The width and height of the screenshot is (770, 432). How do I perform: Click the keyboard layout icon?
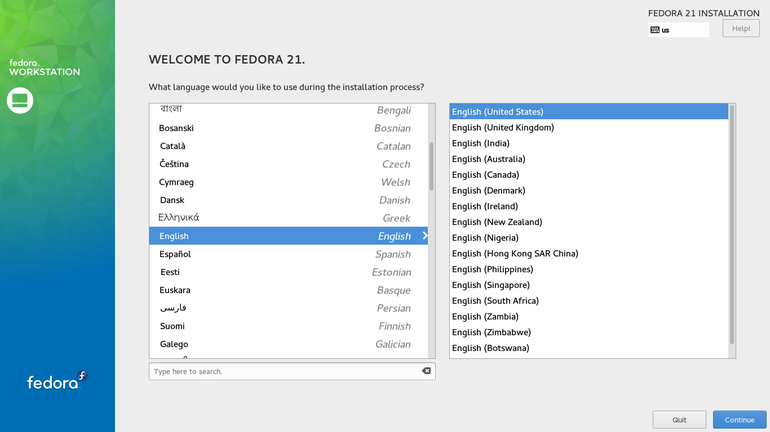coord(654,29)
